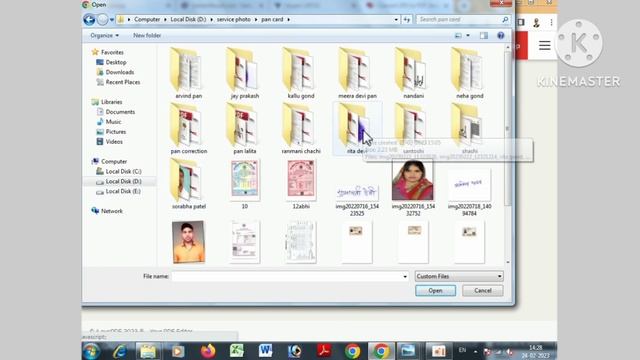This screenshot has height=360, width=640.
Task: Open the santoshi folder
Action: 413,128
